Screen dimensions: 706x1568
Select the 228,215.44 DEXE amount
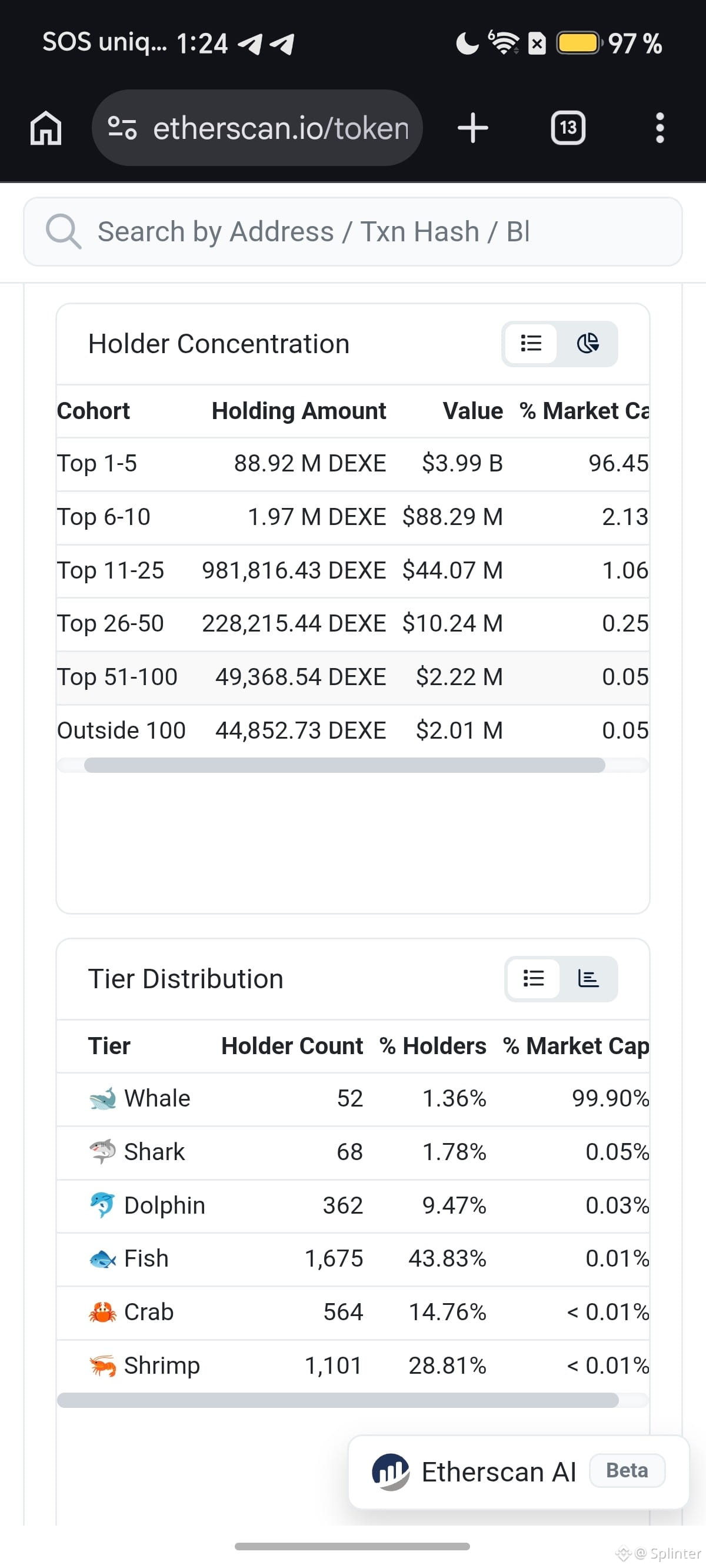click(294, 623)
